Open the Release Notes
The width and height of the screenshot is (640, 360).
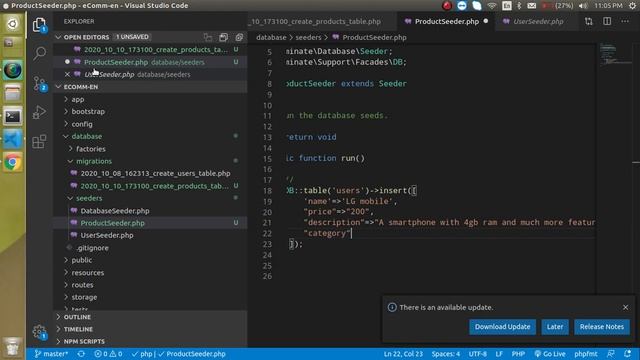[x=602, y=327]
